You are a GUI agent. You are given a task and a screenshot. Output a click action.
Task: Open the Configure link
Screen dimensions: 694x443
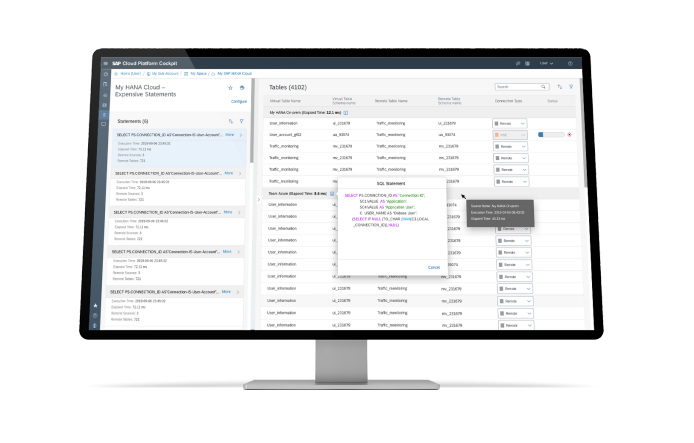[239, 101]
